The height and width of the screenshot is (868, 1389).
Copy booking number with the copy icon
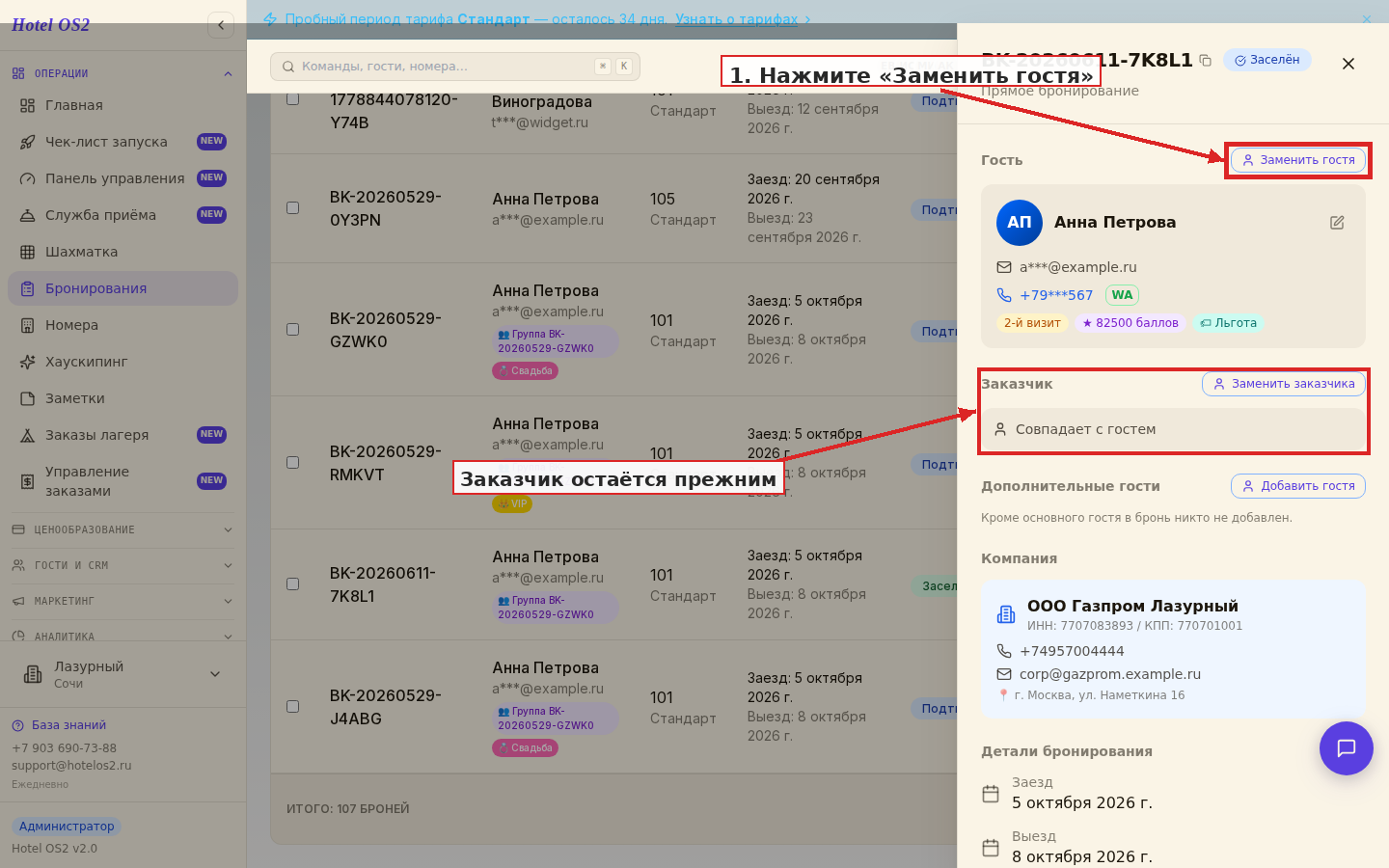pos(1205,60)
